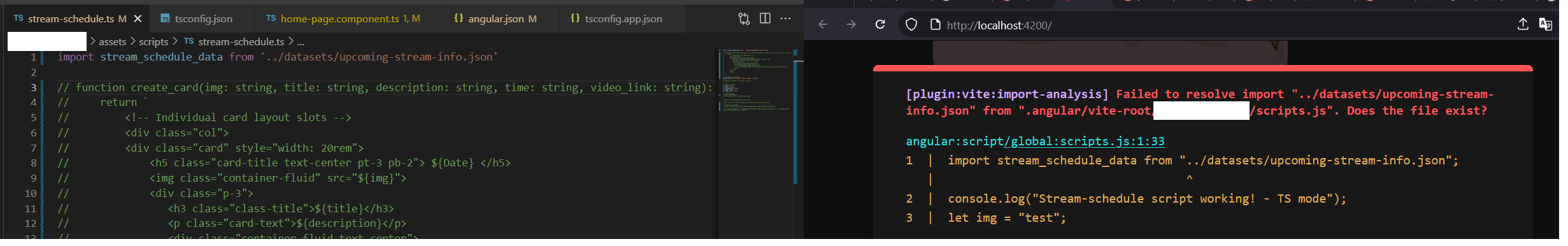Split the editor to the right
Viewport: 1568px width, 246px height.
coord(765,18)
